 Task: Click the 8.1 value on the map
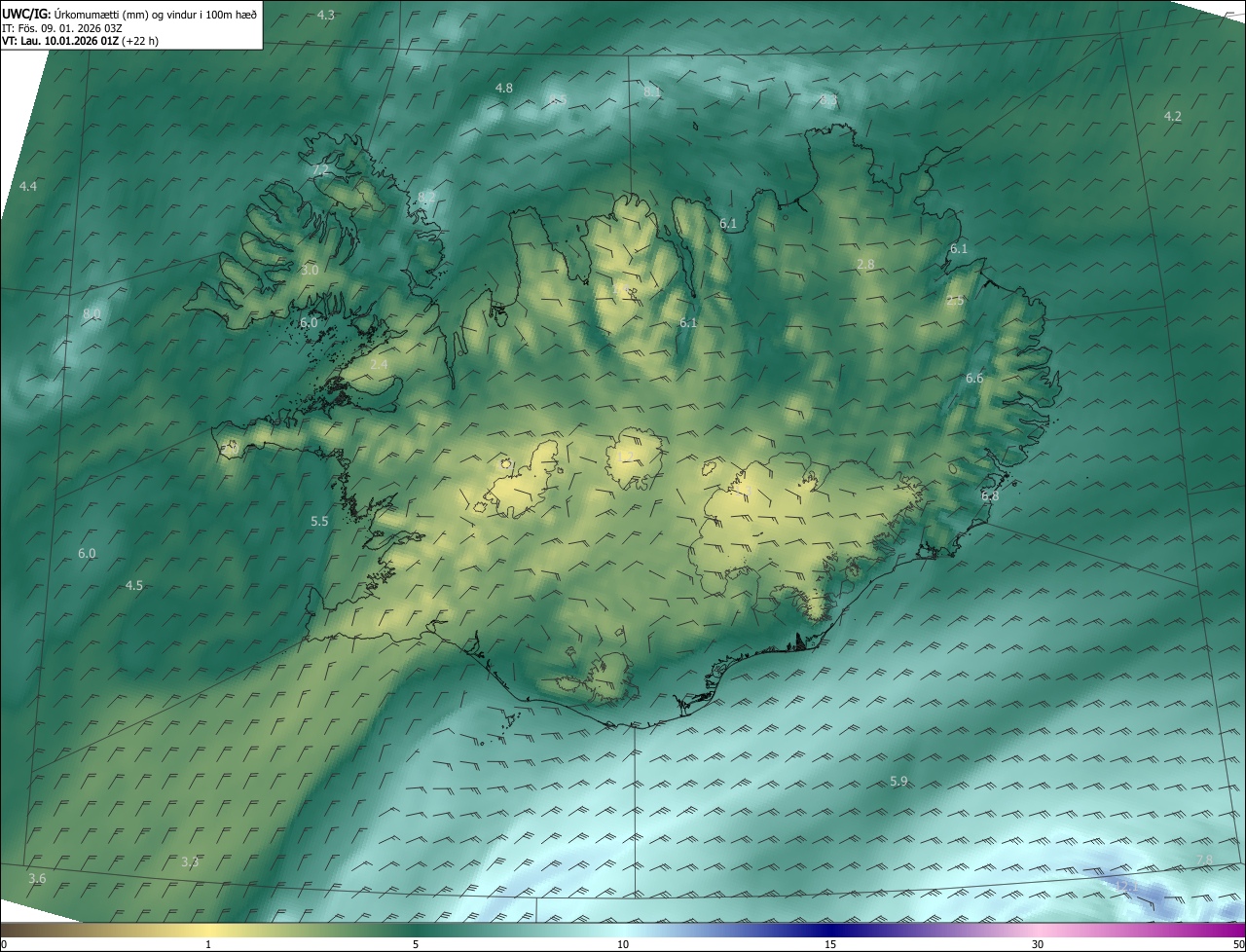(652, 92)
